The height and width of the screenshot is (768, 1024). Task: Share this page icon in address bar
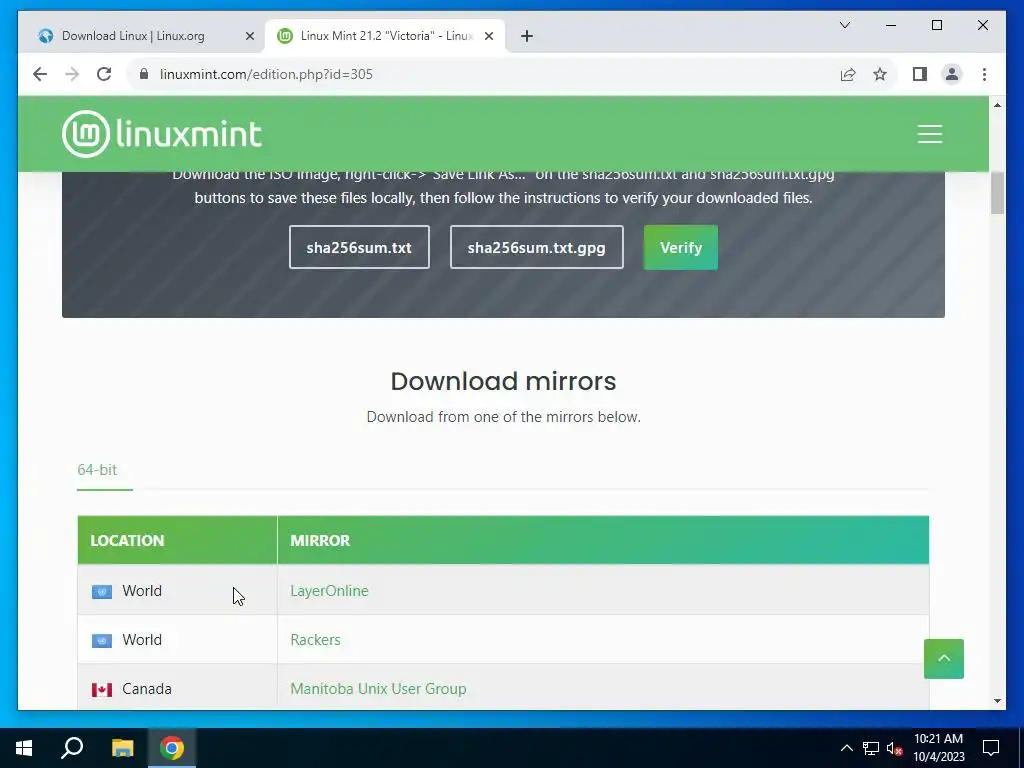[848, 74]
